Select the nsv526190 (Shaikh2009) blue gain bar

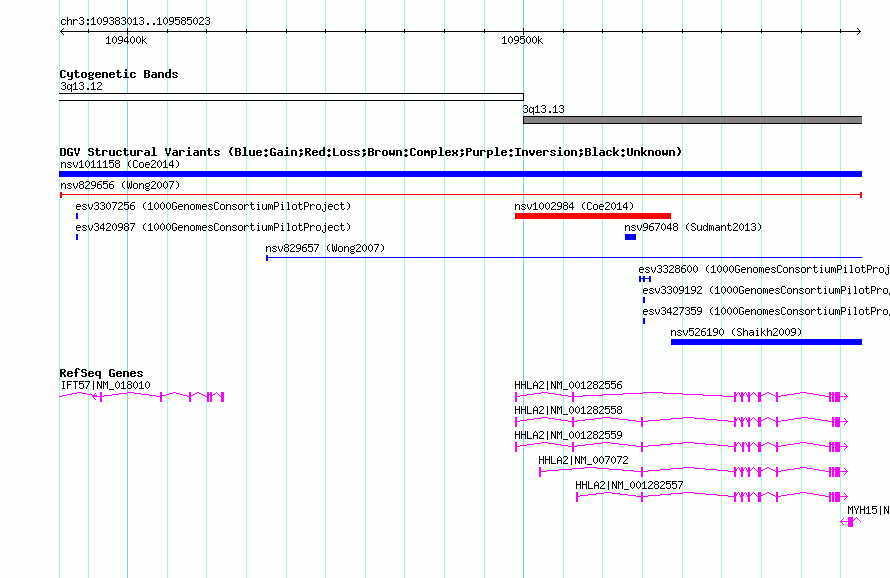click(766, 342)
